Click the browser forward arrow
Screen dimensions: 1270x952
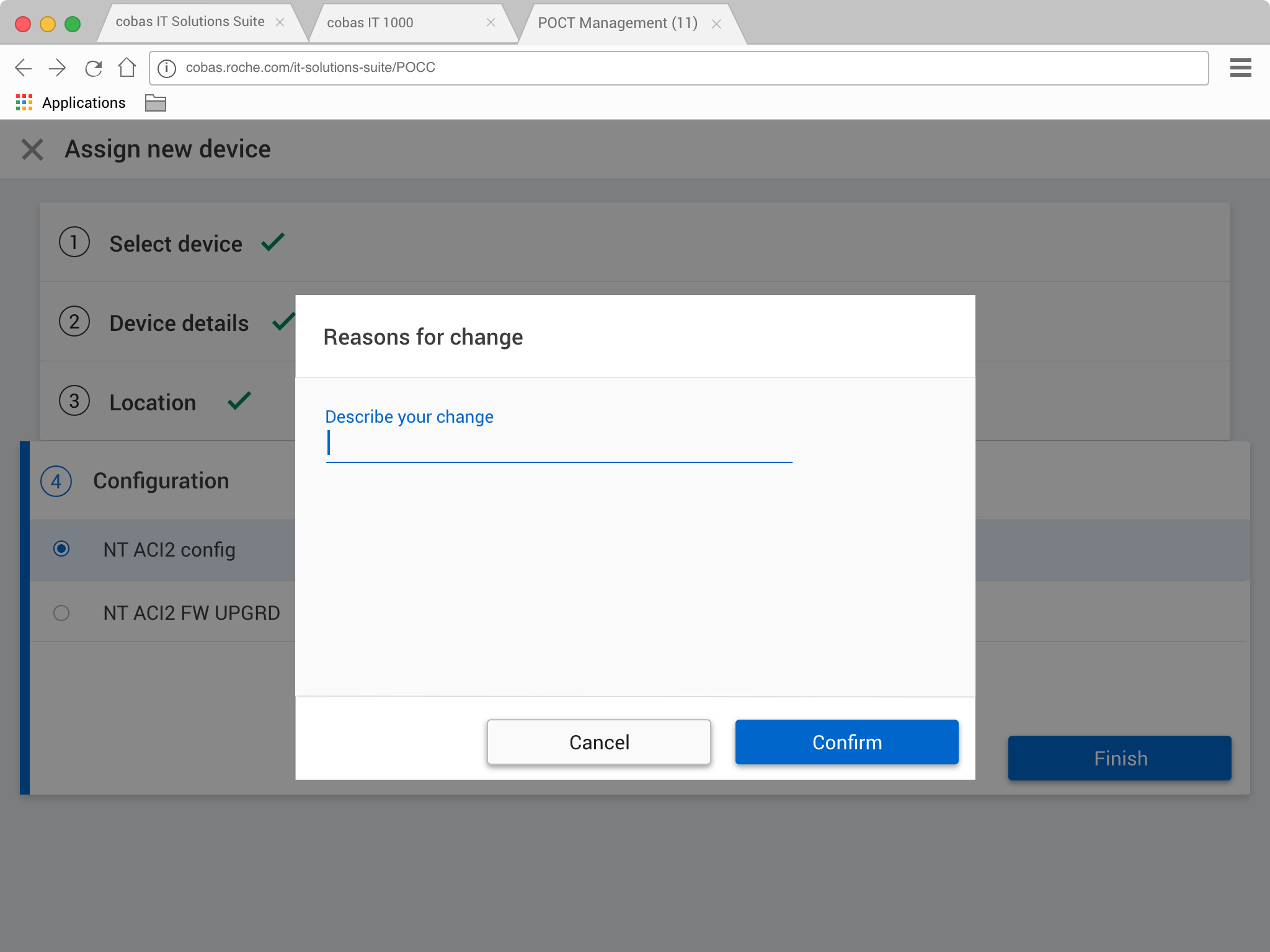point(58,68)
